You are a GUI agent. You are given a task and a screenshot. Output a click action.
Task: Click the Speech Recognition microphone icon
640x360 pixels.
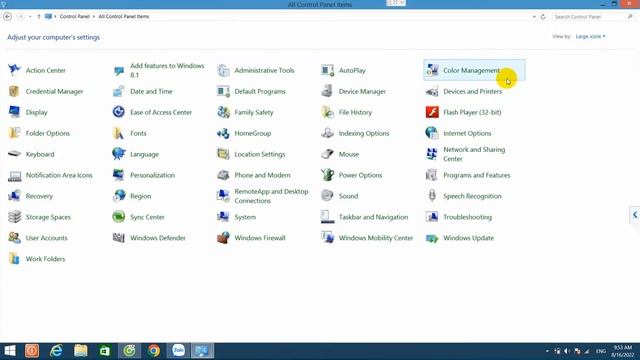tap(432, 196)
